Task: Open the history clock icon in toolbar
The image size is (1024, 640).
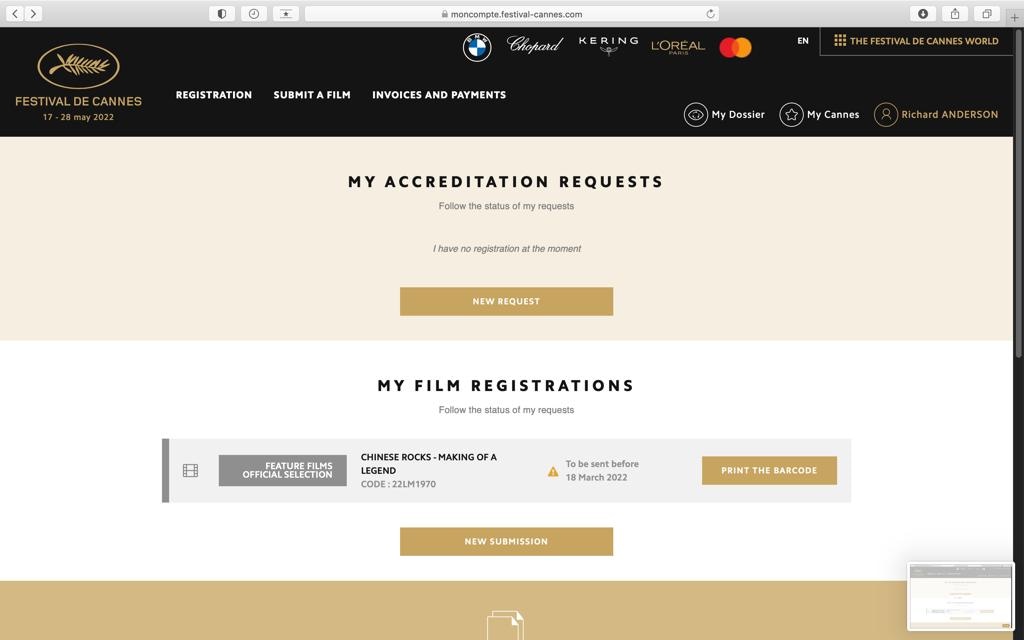Action: (x=254, y=14)
